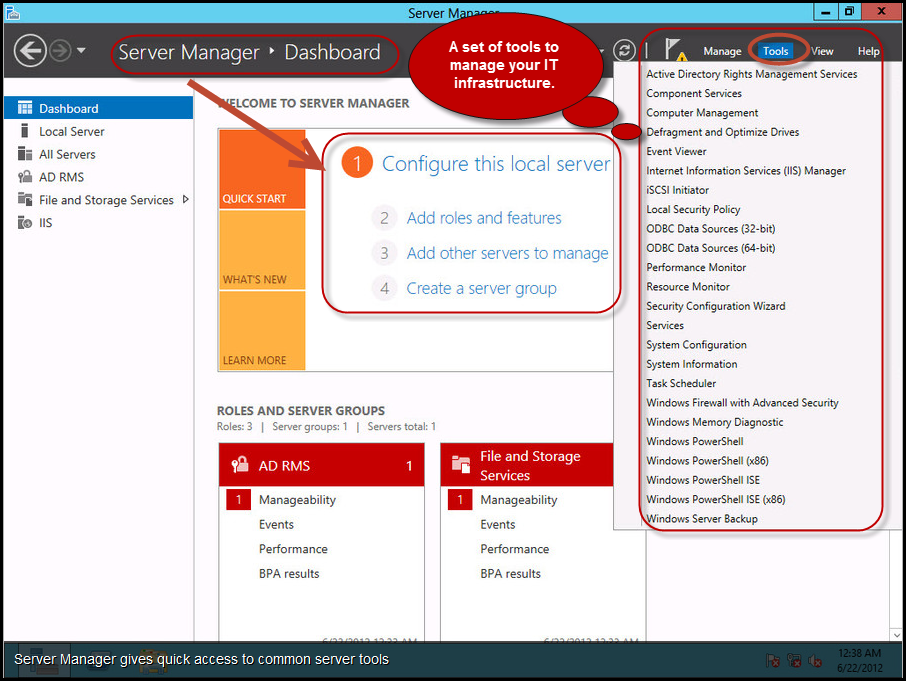Launch Windows PowerShell ISE (x86)

(x=715, y=500)
